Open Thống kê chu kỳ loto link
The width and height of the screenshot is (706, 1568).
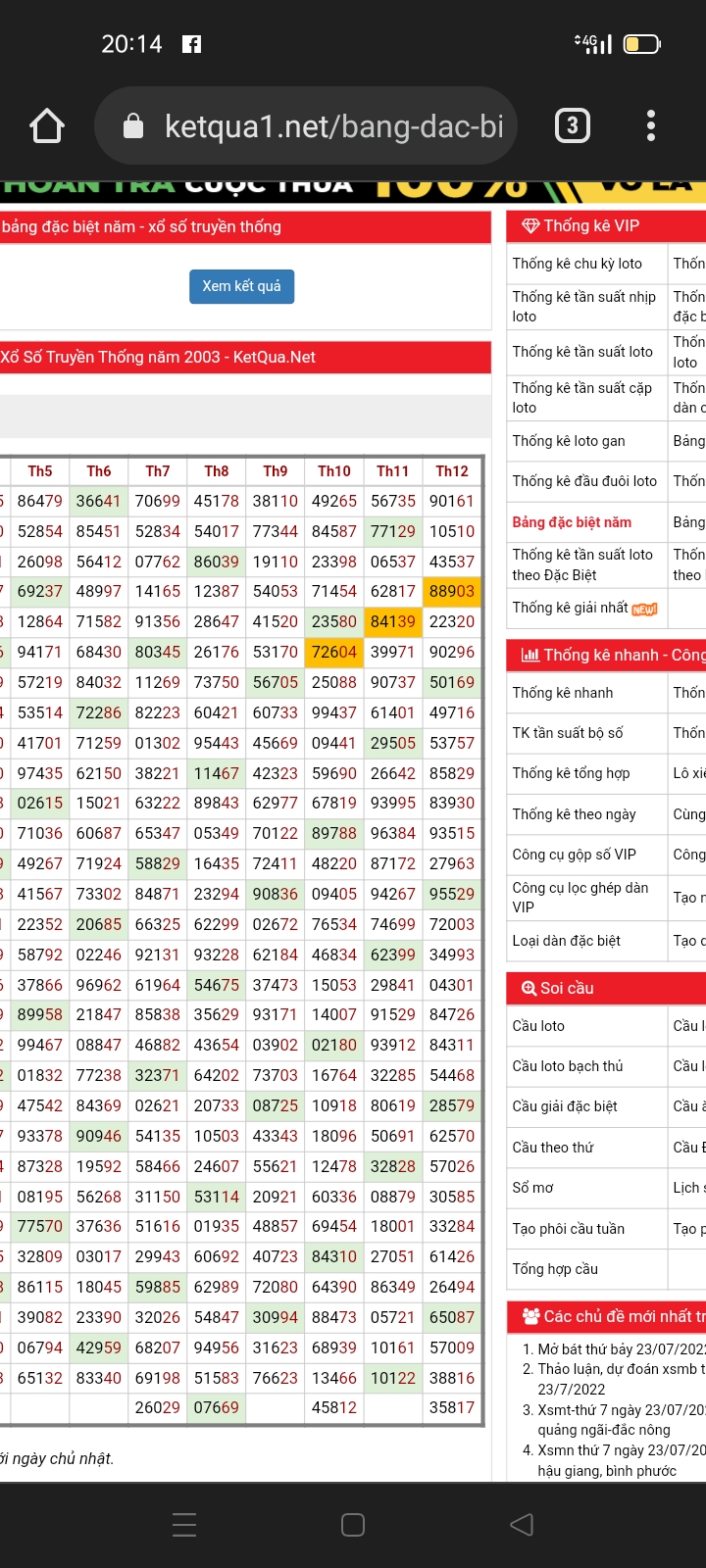click(577, 264)
